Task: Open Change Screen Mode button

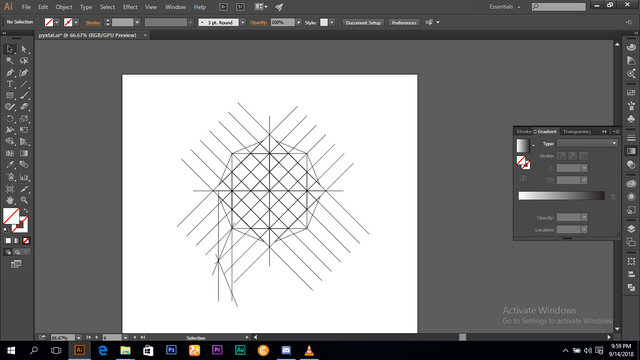Action: point(16,264)
